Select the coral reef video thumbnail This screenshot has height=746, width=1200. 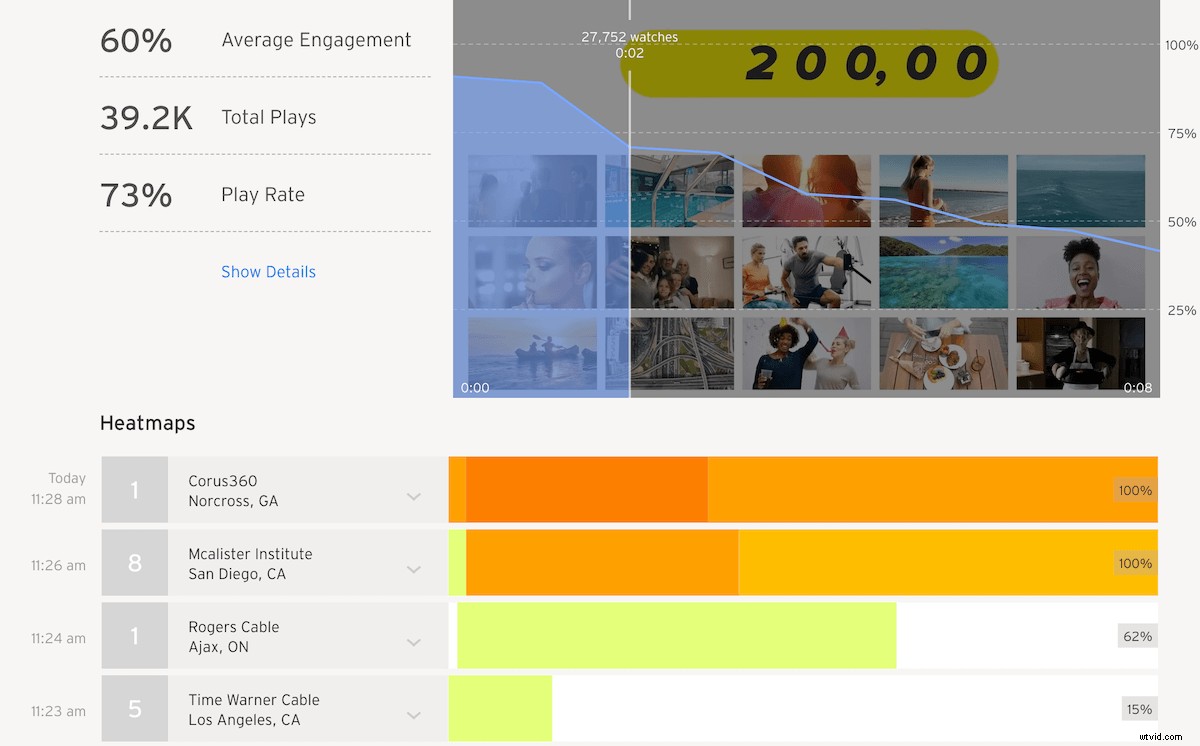pos(943,271)
